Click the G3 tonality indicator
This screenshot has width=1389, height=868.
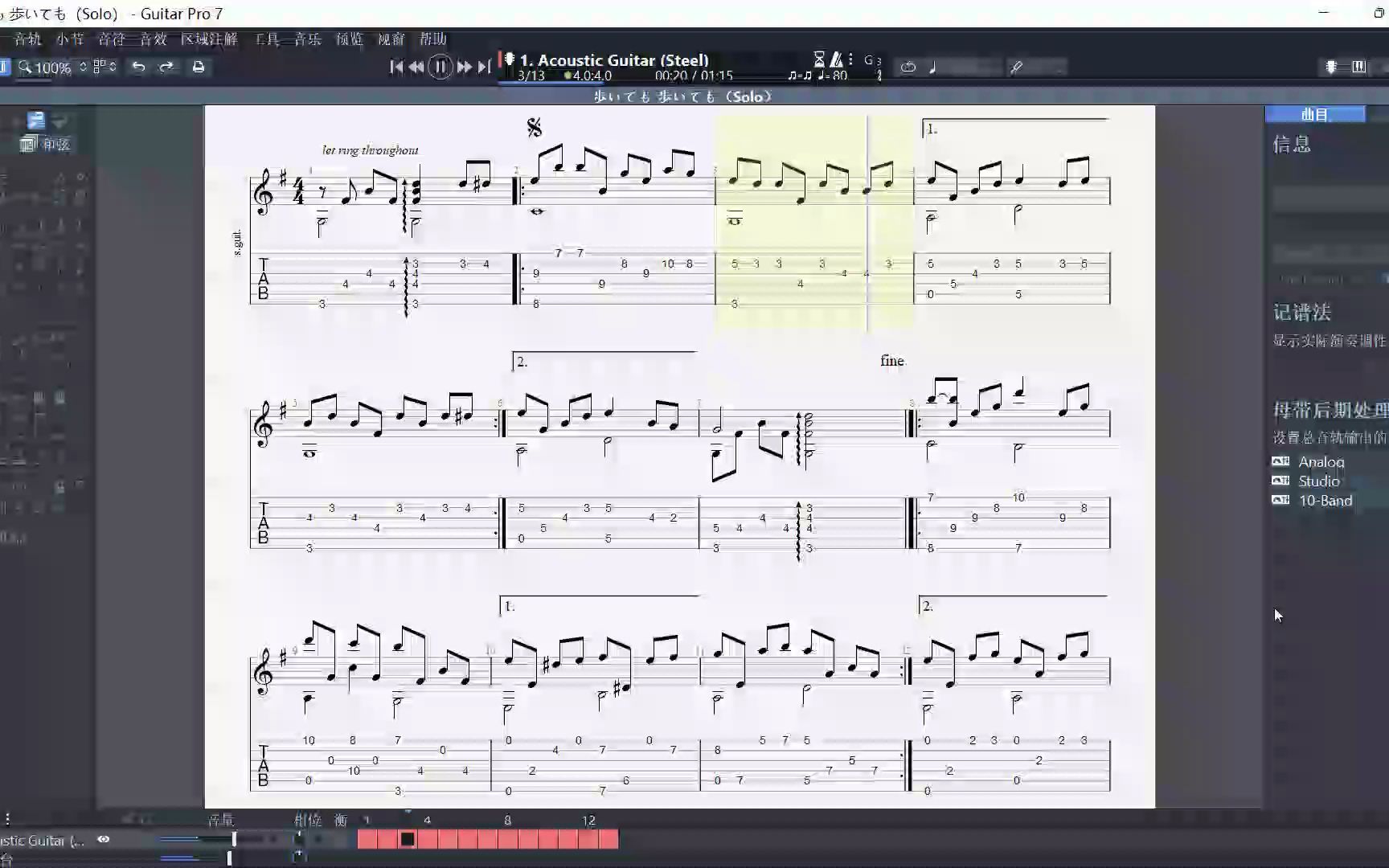(x=873, y=60)
